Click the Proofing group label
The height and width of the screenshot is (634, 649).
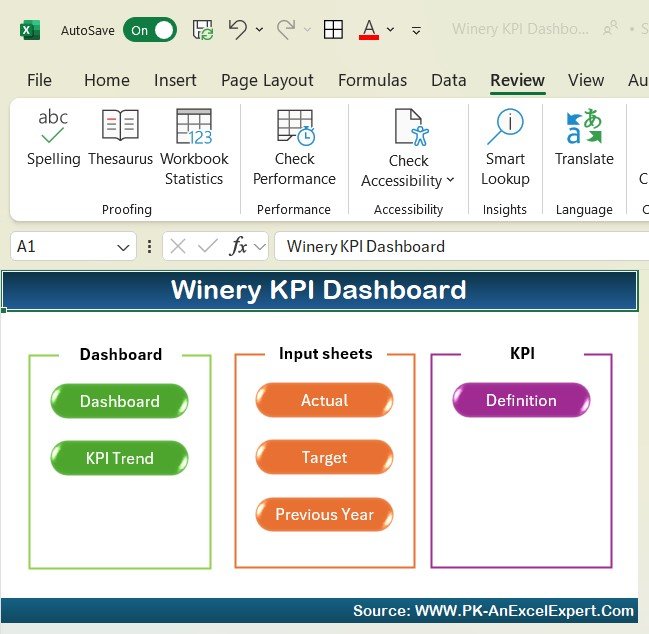click(x=127, y=209)
